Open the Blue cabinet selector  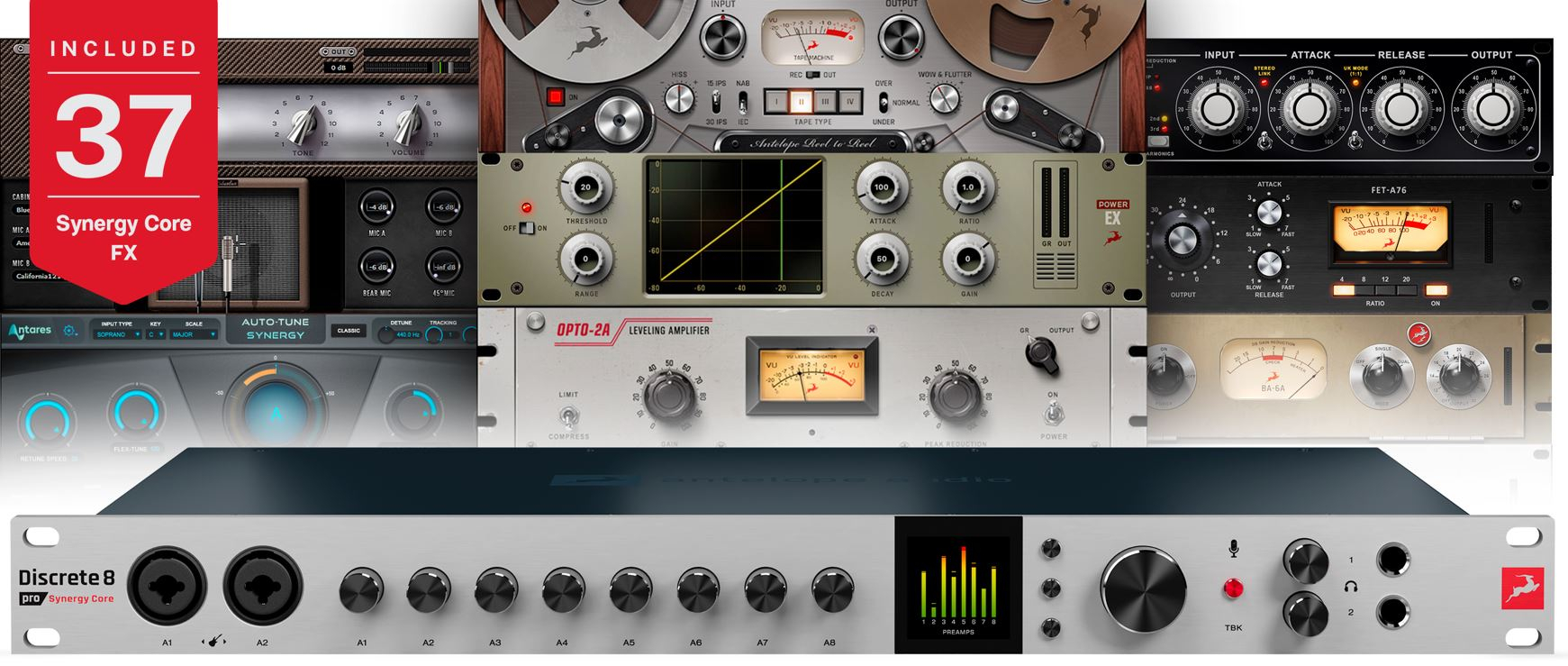(22, 209)
